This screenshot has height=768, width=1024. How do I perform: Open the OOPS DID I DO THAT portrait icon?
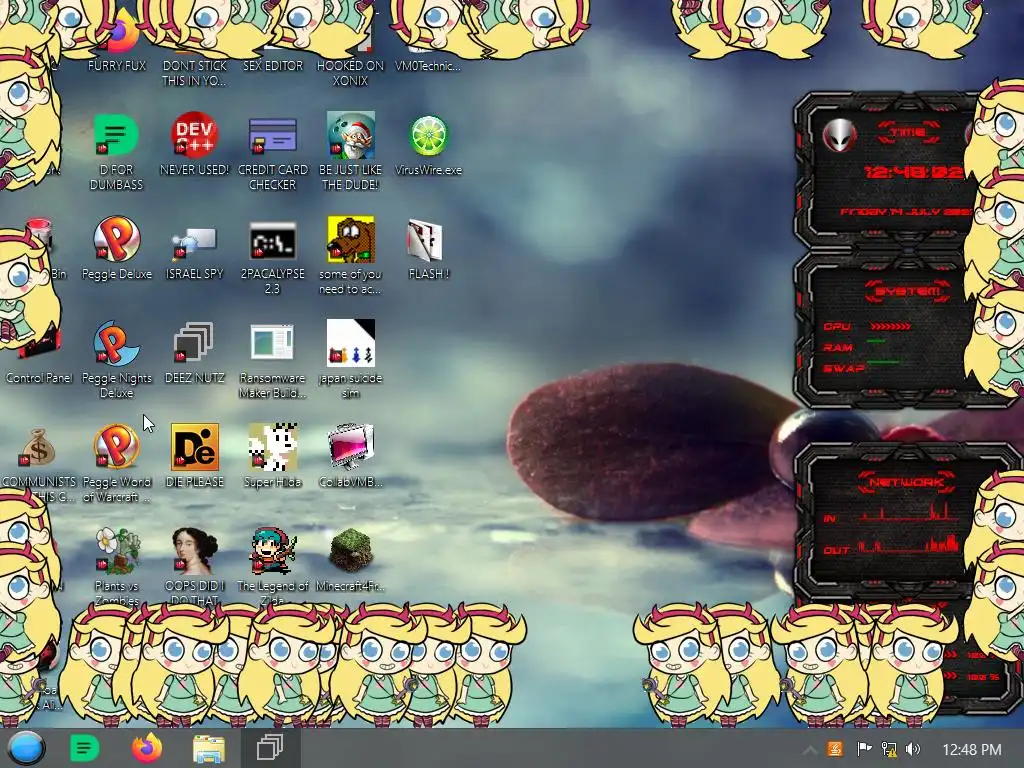coord(194,551)
